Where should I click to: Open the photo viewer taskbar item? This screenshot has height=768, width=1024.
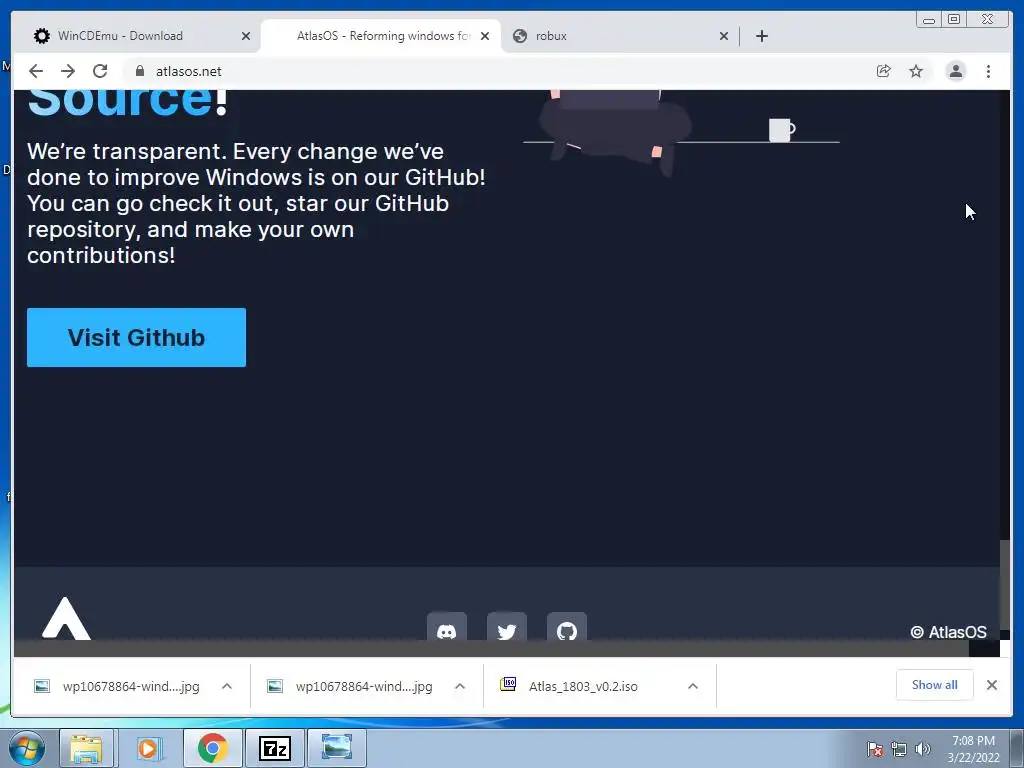(337, 748)
